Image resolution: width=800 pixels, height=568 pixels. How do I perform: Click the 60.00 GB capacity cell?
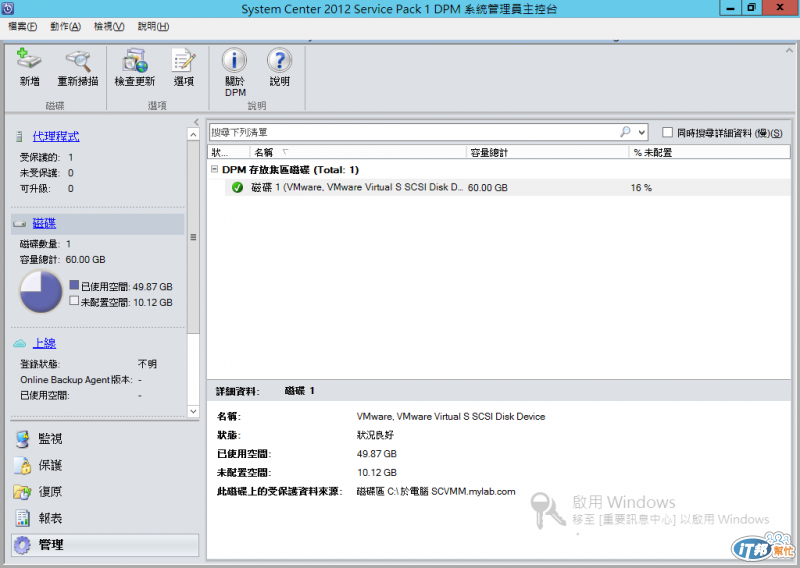click(x=488, y=188)
